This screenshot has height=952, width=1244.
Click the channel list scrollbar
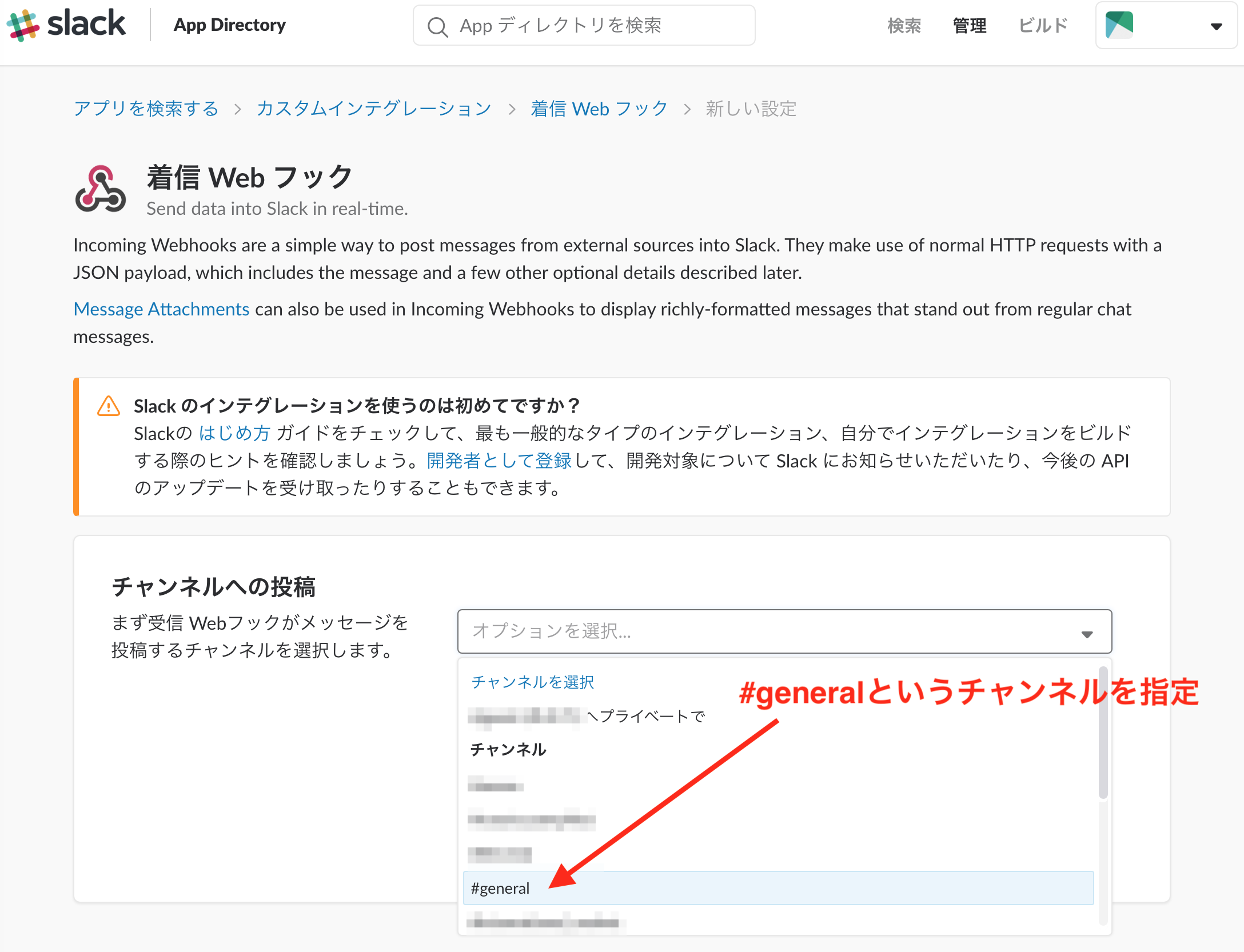tap(1103, 732)
